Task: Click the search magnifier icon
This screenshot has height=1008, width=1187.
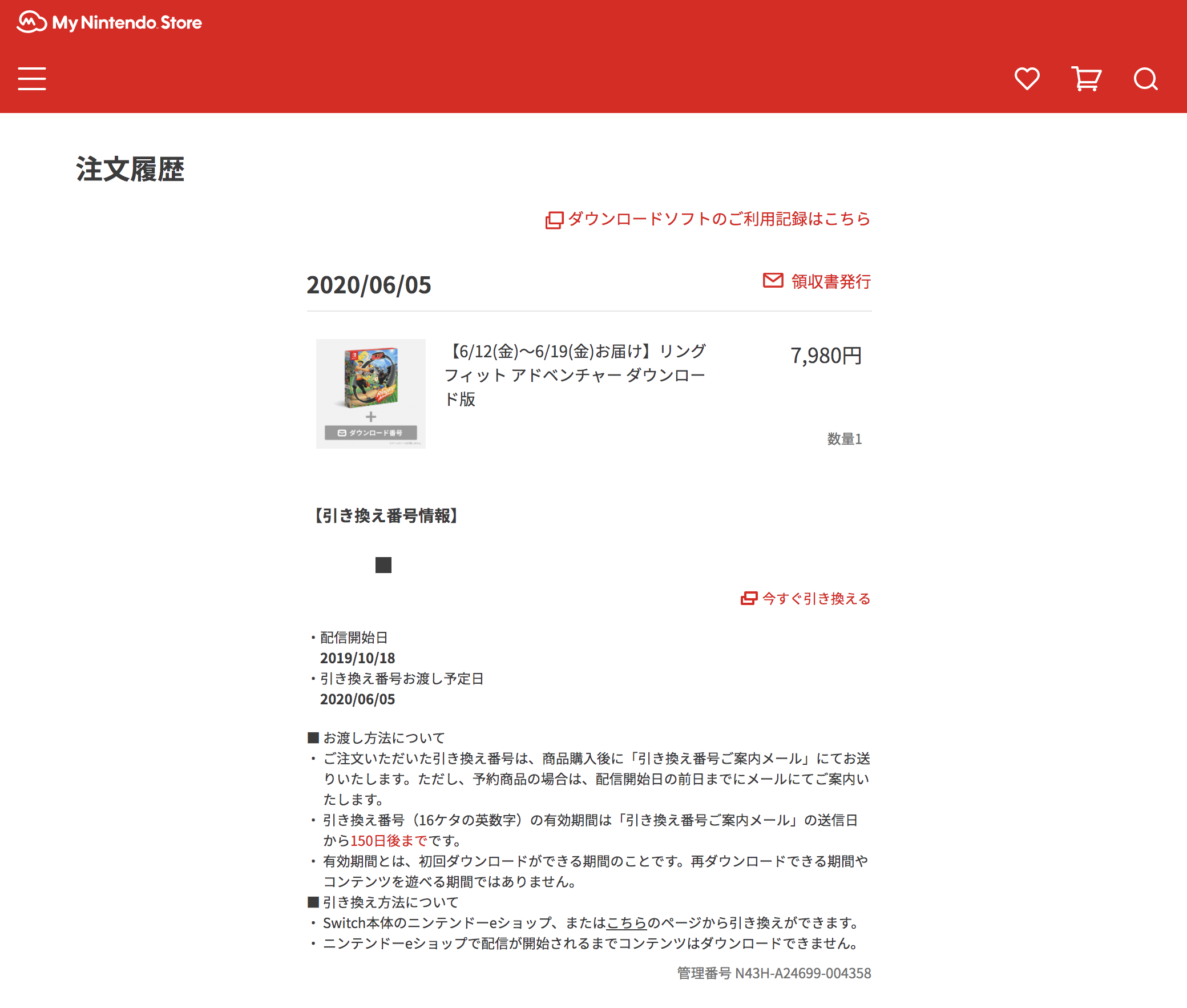Action: [1145, 79]
